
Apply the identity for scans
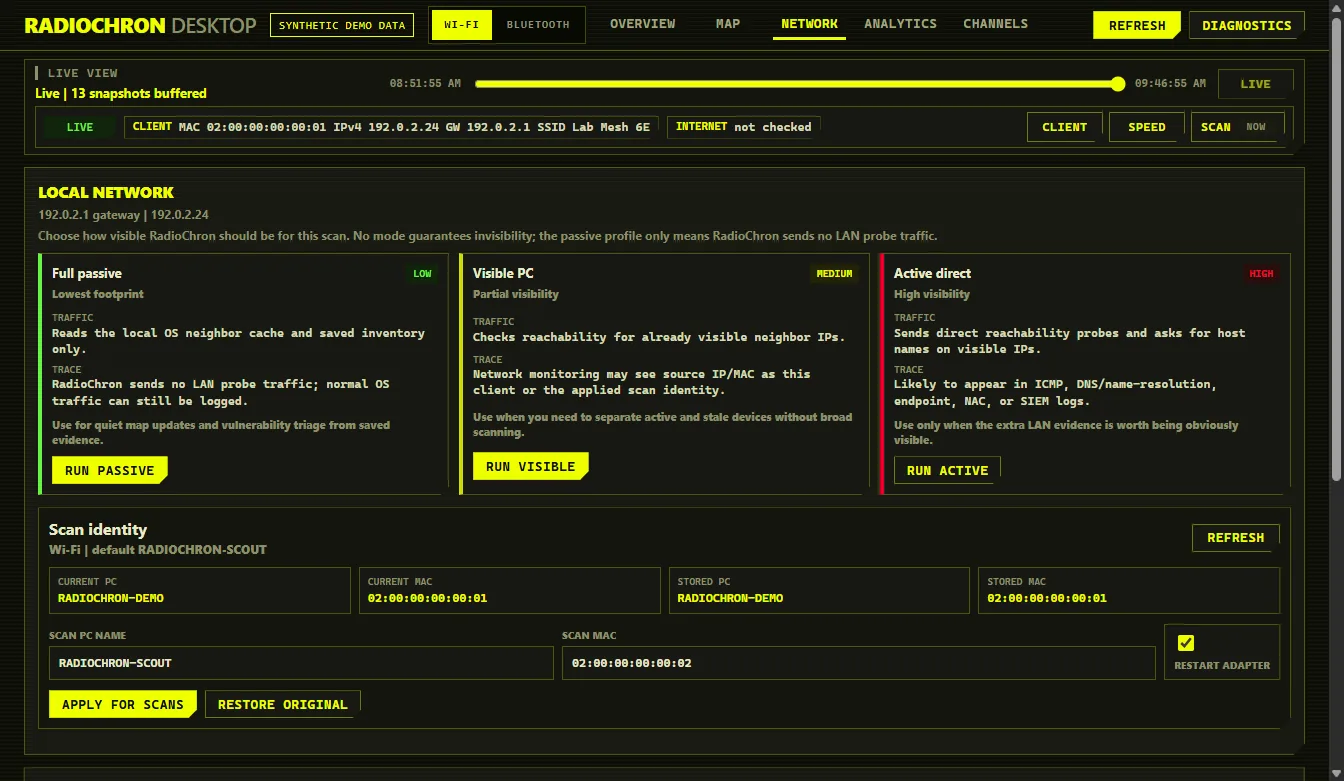(122, 704)
